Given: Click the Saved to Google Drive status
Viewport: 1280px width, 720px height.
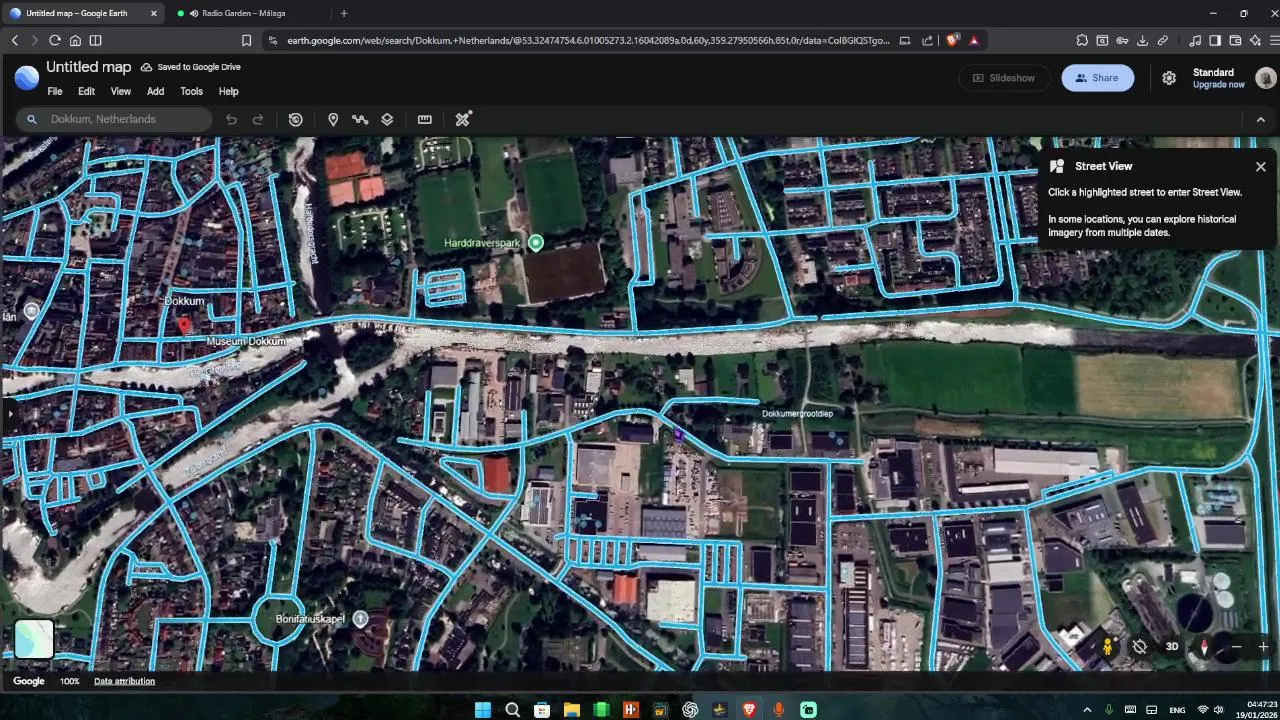Looking at the screenshot, I should pyautogui.click(x=190, y=67).
